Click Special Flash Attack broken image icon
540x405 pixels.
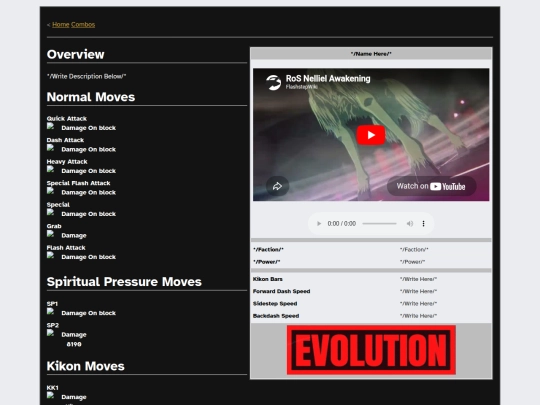51,191
